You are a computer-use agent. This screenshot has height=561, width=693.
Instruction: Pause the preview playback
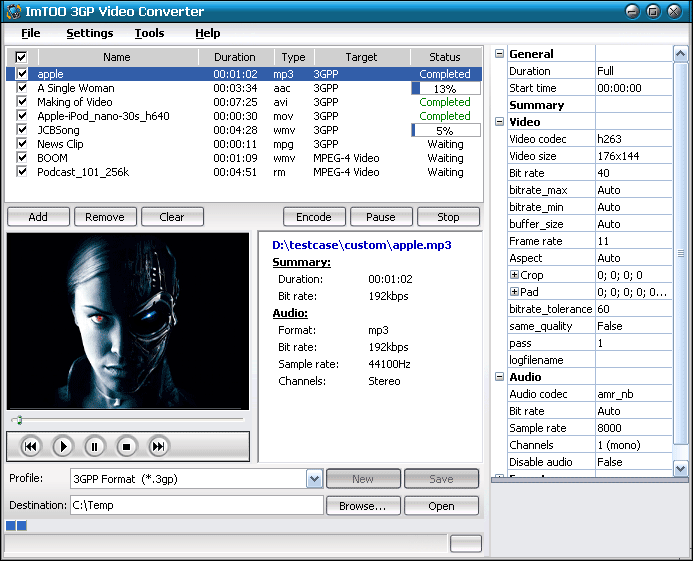pos(94,447)
